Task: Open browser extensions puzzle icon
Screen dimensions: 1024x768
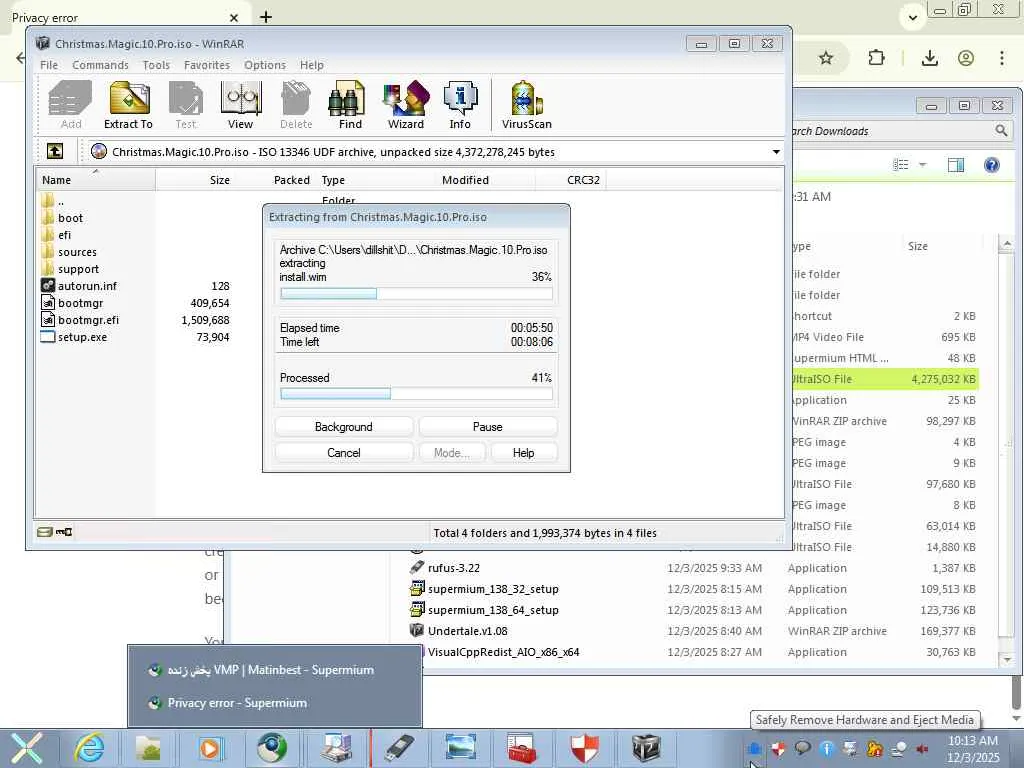Action: (x=876, y=58)
